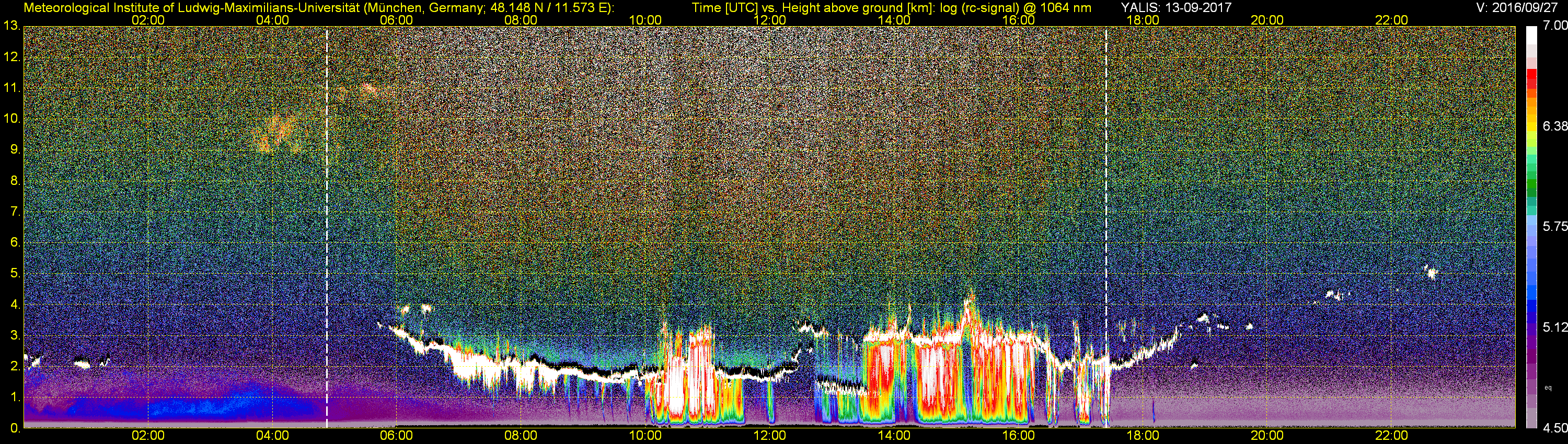Image resolution: width=1568 pixels, height=444 pixels.
Task: Select 20:00 on the bottom time axis
Action: click(1267, 436)
